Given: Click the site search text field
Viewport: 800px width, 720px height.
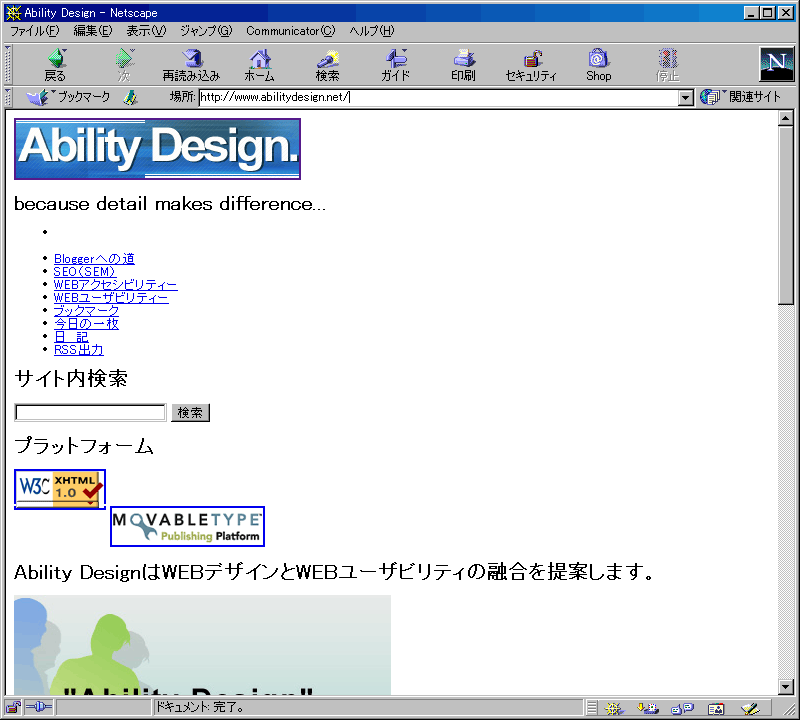Looking at the screenshot, I should tap(90, 412).
